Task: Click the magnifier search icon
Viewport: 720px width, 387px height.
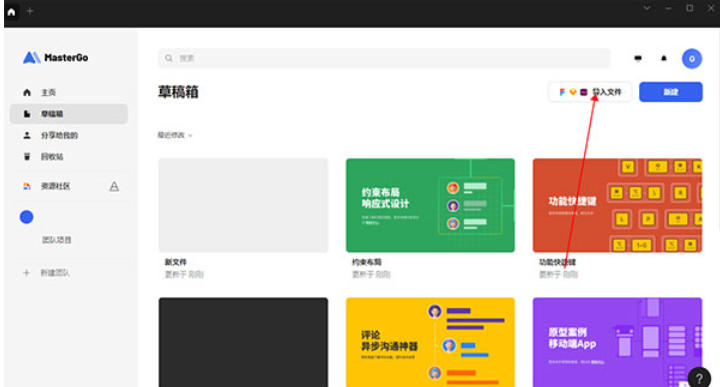Action: click(x=169, y=58)
